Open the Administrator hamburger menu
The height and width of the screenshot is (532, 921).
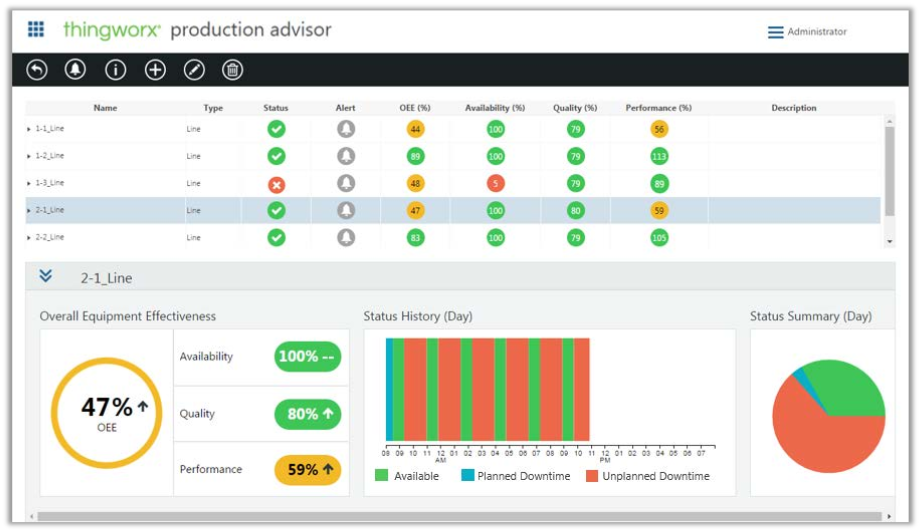(x=775, y=32)
